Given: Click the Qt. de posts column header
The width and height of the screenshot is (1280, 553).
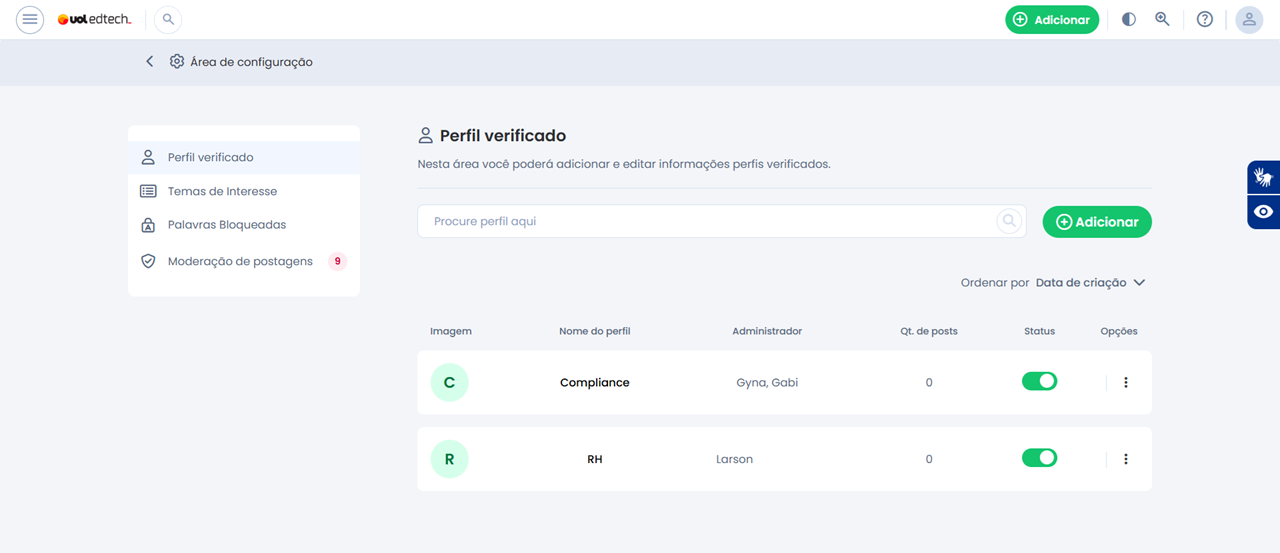Looking at the screenshot, I should 929,331.
